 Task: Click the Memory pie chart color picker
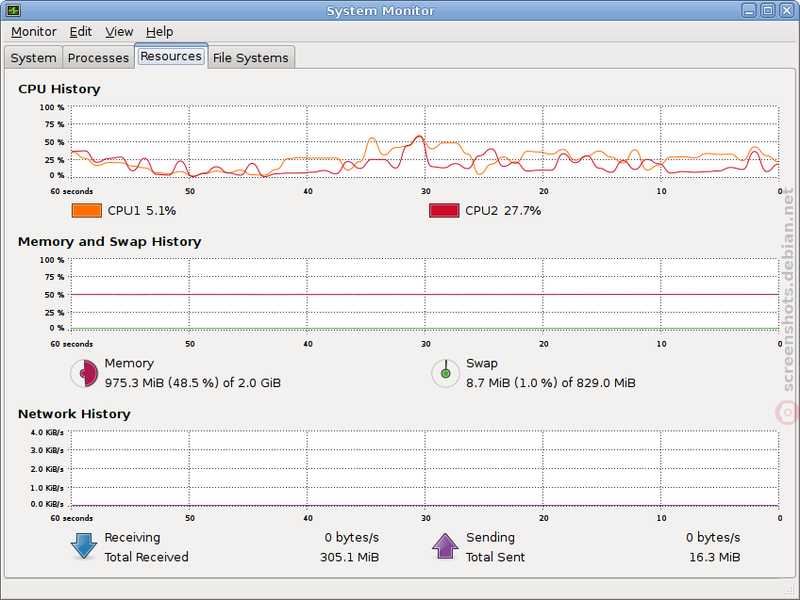click(x=84, y=373)
